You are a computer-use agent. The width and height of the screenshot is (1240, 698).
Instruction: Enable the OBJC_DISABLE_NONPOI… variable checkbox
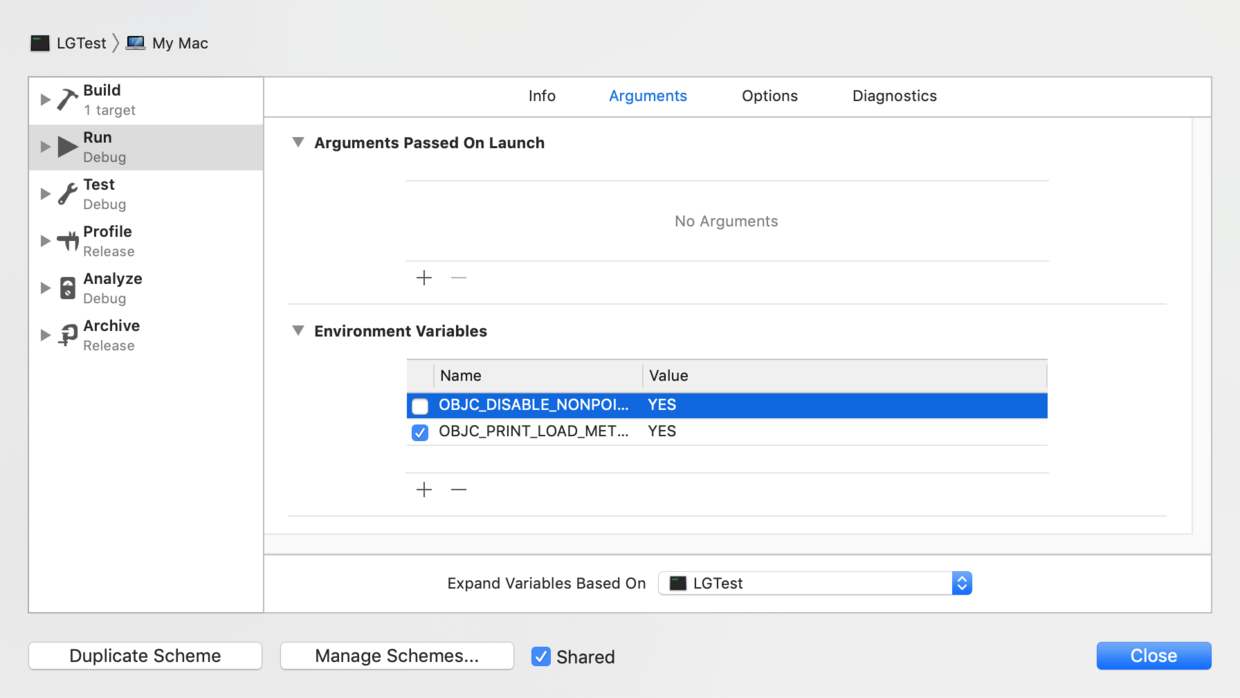[420, 405]
